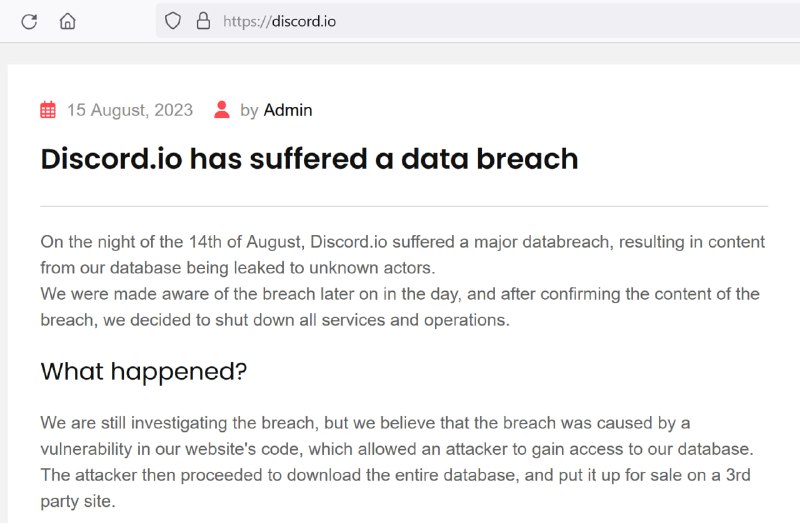Image resolution: width=800 pixels, height=523 pixels.
Task: Click the 'Discord.io has suffered a data breach' title
Action: click(309, 158)
